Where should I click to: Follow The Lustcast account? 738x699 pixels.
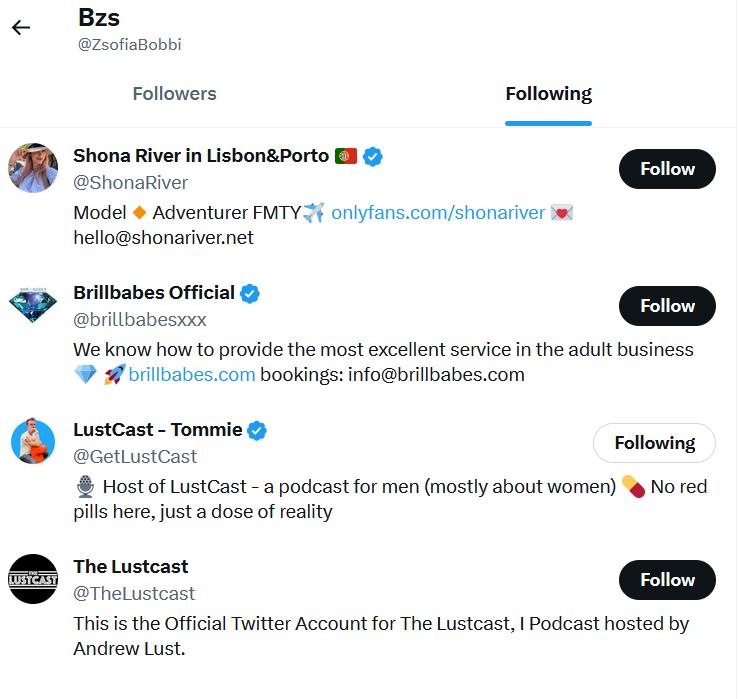point(667,580)
